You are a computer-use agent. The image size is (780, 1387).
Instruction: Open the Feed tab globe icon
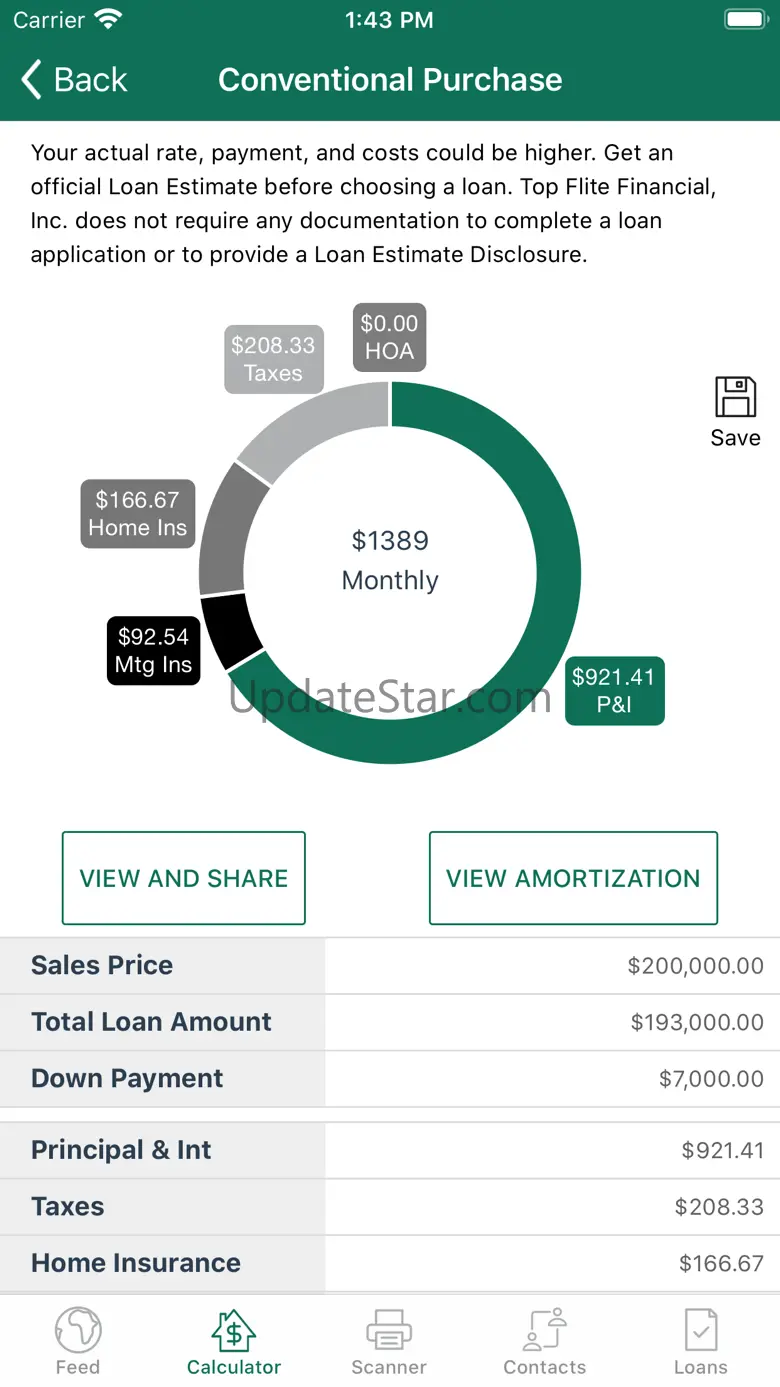tap(78, 1330)
